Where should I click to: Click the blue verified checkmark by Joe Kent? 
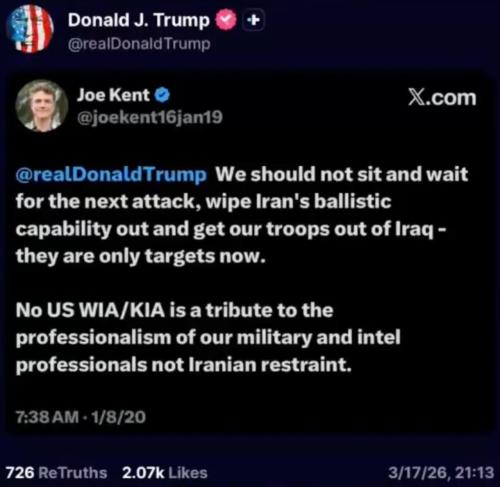pos(162,95)
